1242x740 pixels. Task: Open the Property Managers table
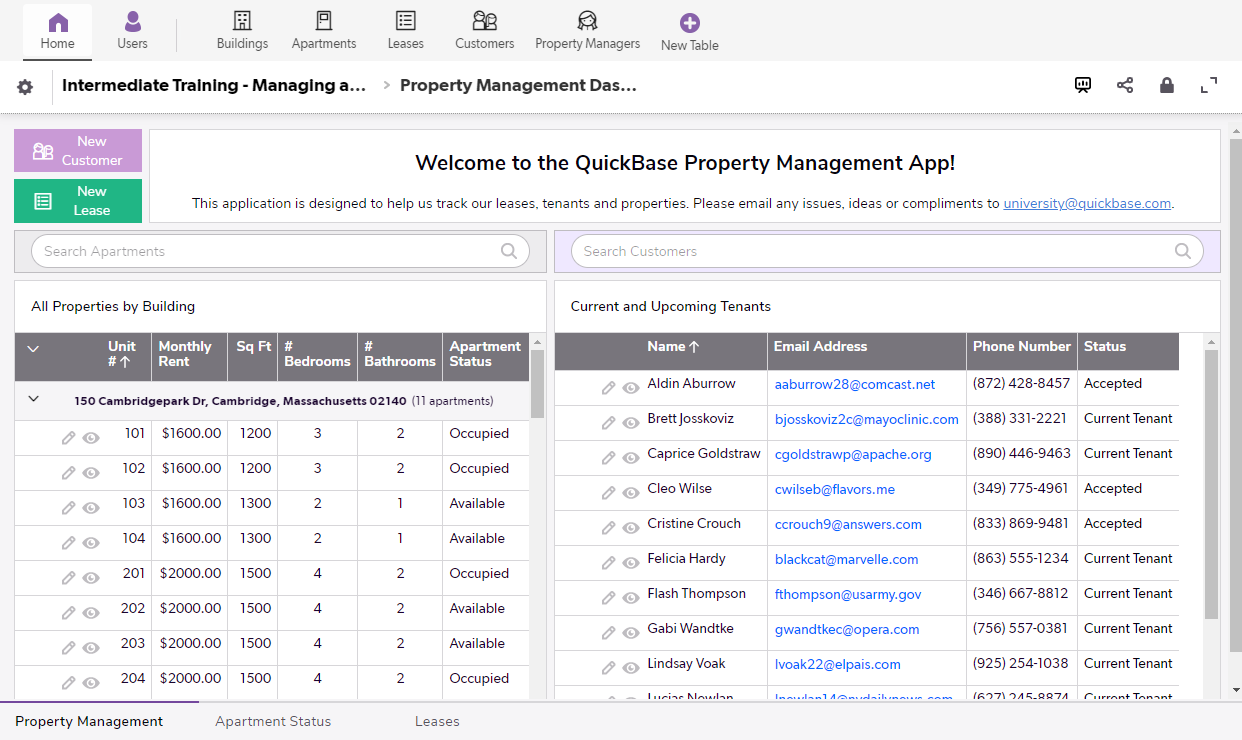(x=587, y=30)
